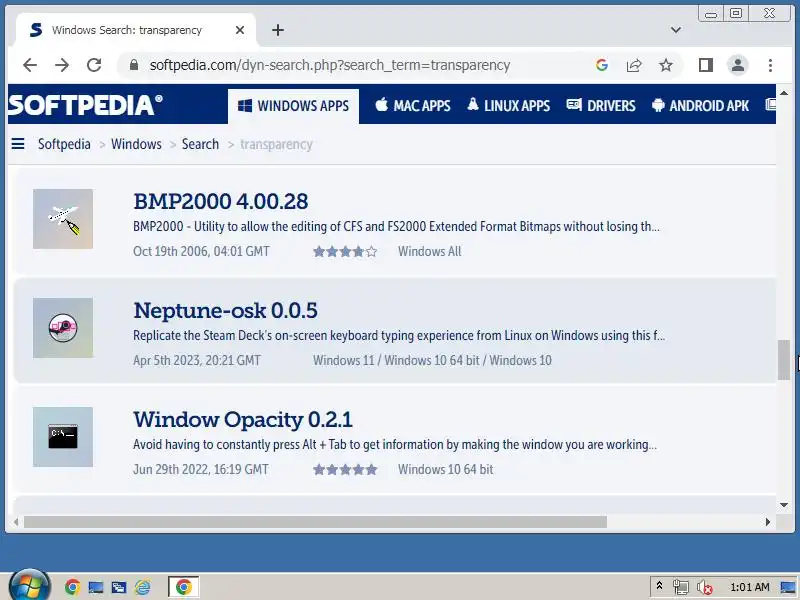
Task: Show hidden system tray icons
Action: pos(659,586)
